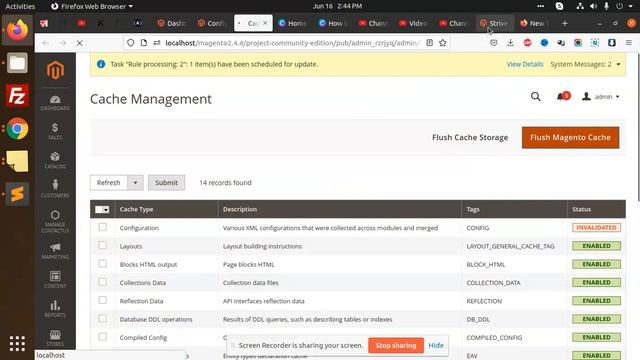
Task: Click Stop sharing button
Action: click(x=396, y=345)
